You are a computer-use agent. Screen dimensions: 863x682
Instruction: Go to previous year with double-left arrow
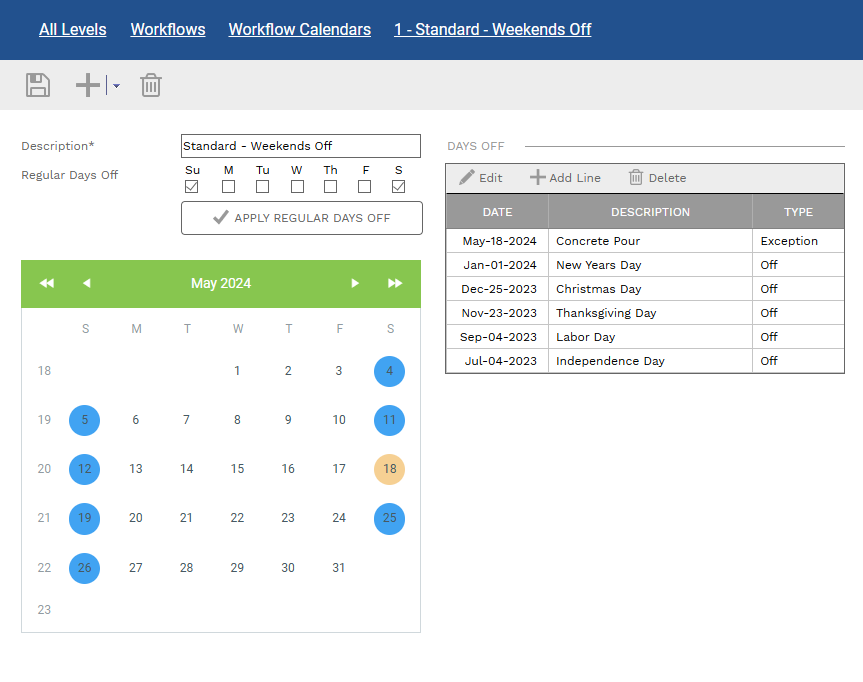(47, 284)
